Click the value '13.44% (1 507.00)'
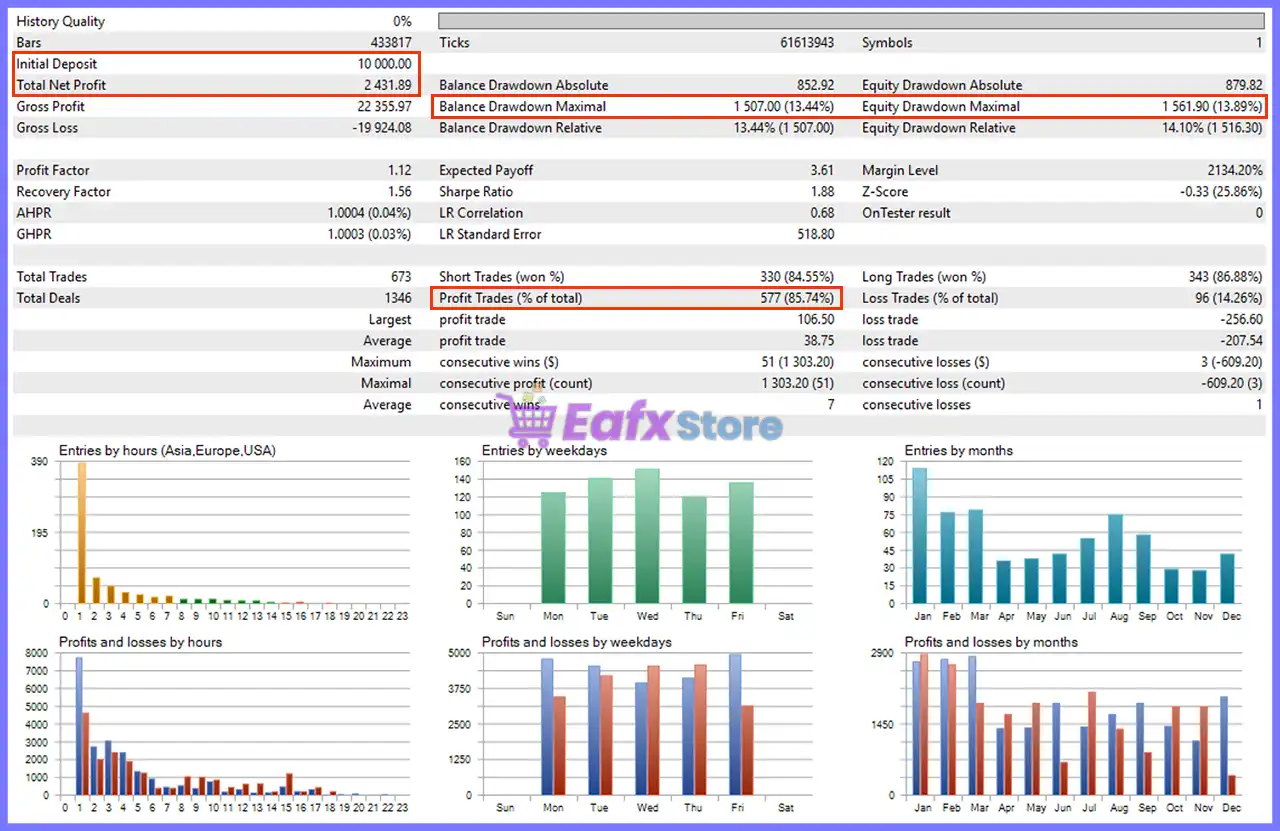 point(784,128)
